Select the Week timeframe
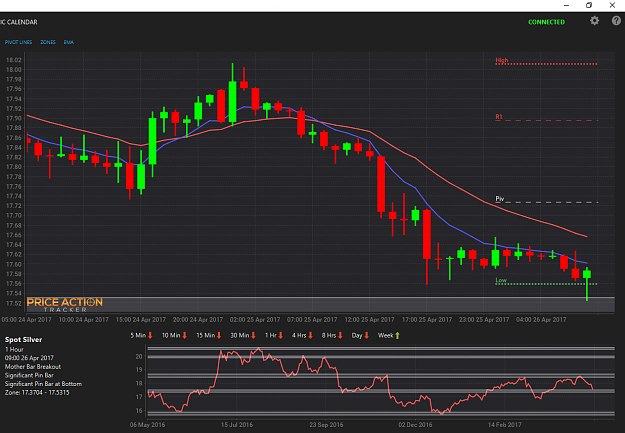Viewport: 625px width, 433px height. [x=385, y=335]
